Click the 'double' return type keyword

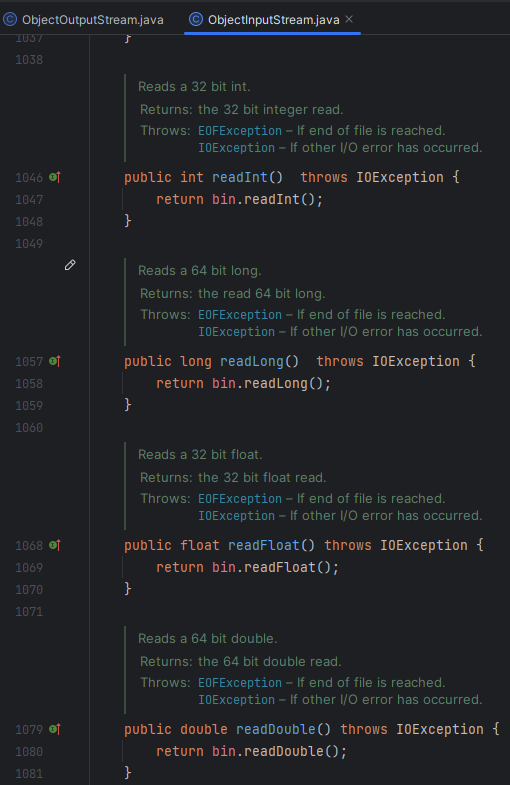[x=204, y=729]
